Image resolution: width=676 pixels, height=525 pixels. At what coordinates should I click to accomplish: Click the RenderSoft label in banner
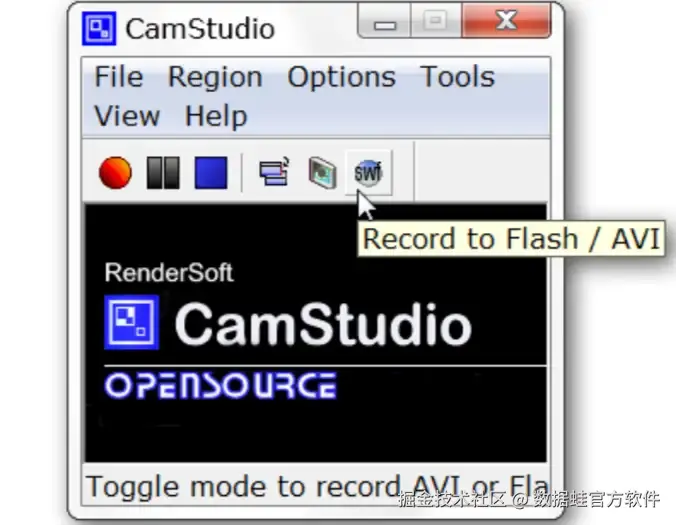(x=169, y=273)
